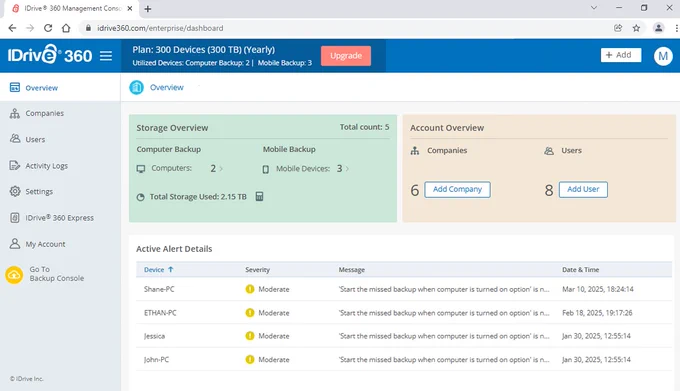Open IDrive 360 Express in sidebar
680x391 pixels.
click(x=60, y=218)
